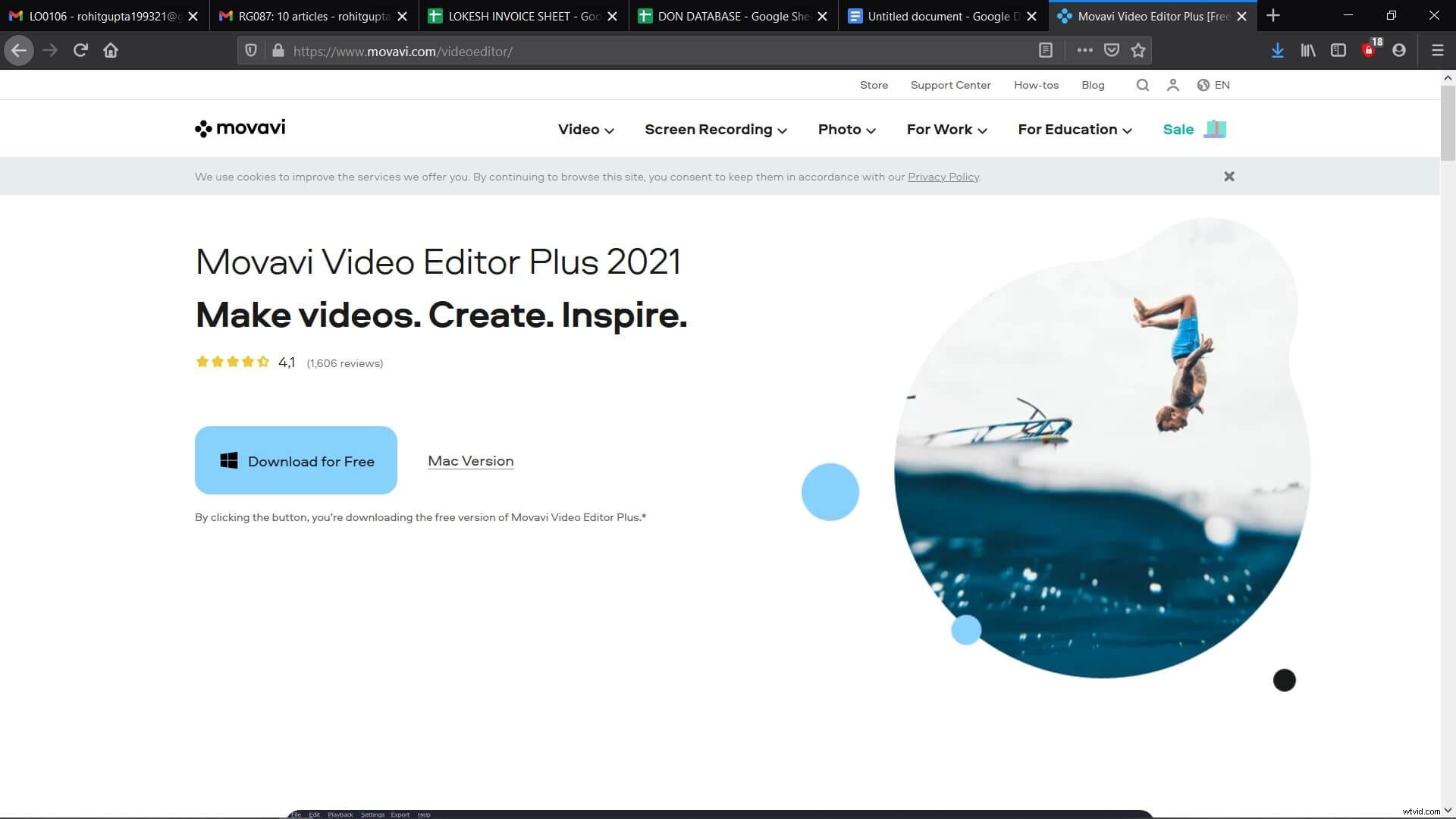Toggle reader view in the address bar
The image size is (1456, 819).
tap(1046, 50)
